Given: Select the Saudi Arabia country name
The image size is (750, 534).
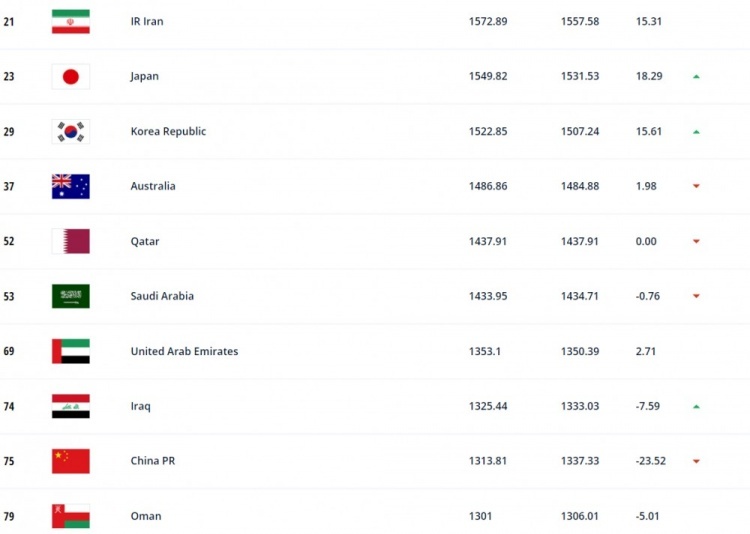Looking at the screenshot, I should click(x=162, y=296).
